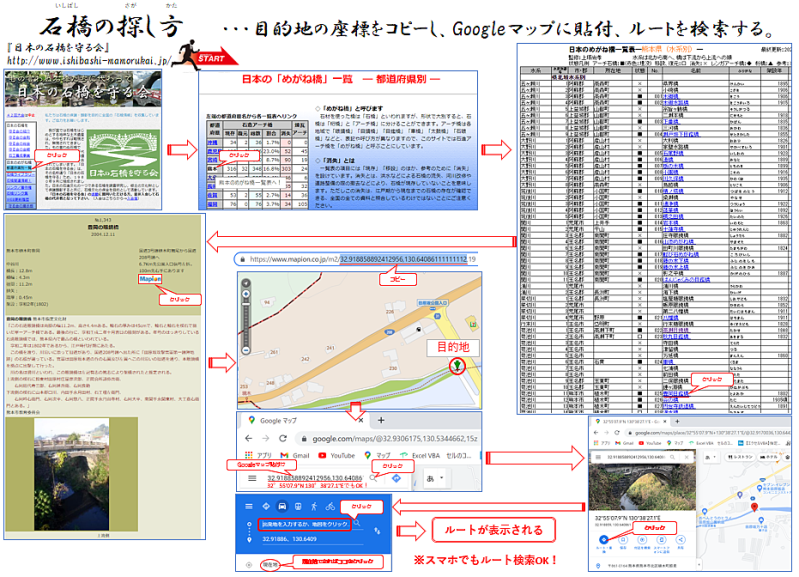Select the bicycle mode icon
Image resolution: width=799 pixels, height=577 pixels.
coord(330,506)
